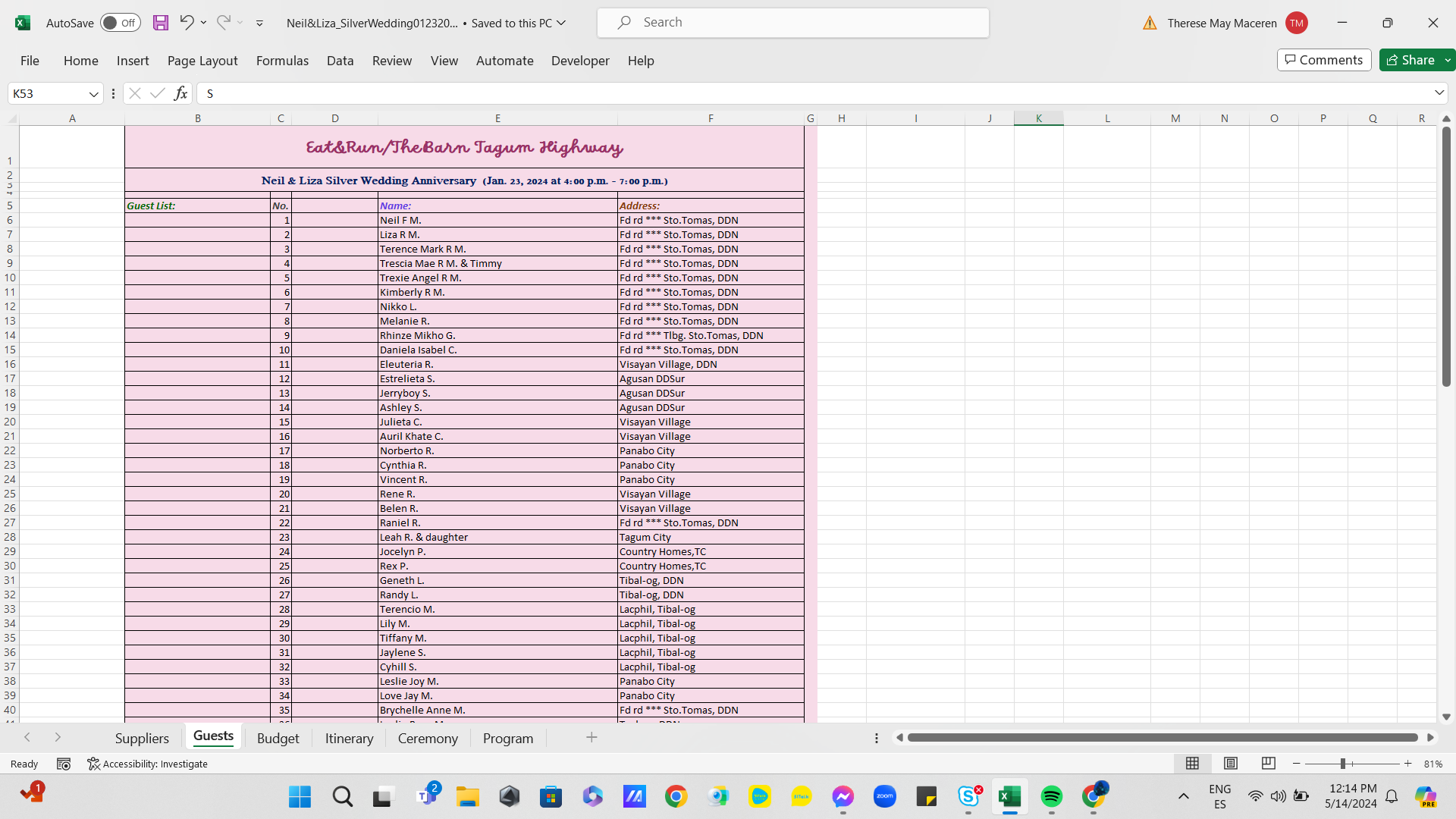1456x819 pixels.
Task: Open the View tab
Action: pyautogui.click(x=444, y=61)
